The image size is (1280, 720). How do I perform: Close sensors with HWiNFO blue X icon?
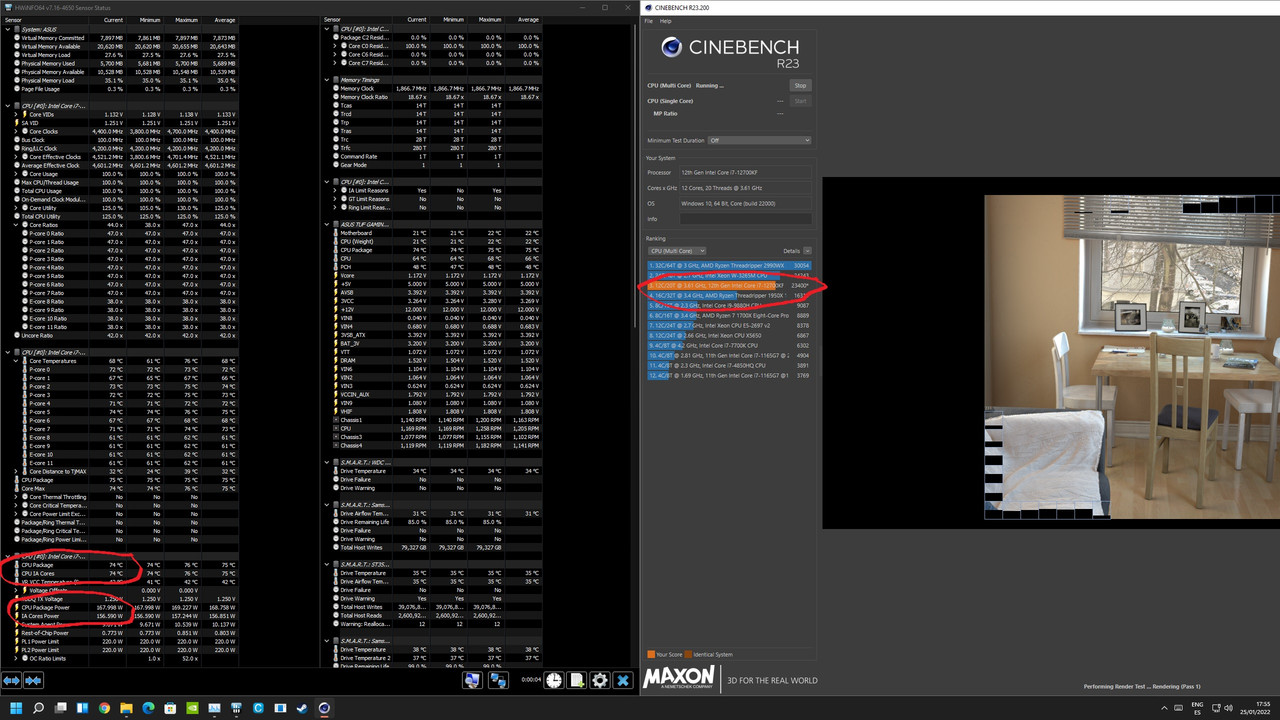click(623, 680)
